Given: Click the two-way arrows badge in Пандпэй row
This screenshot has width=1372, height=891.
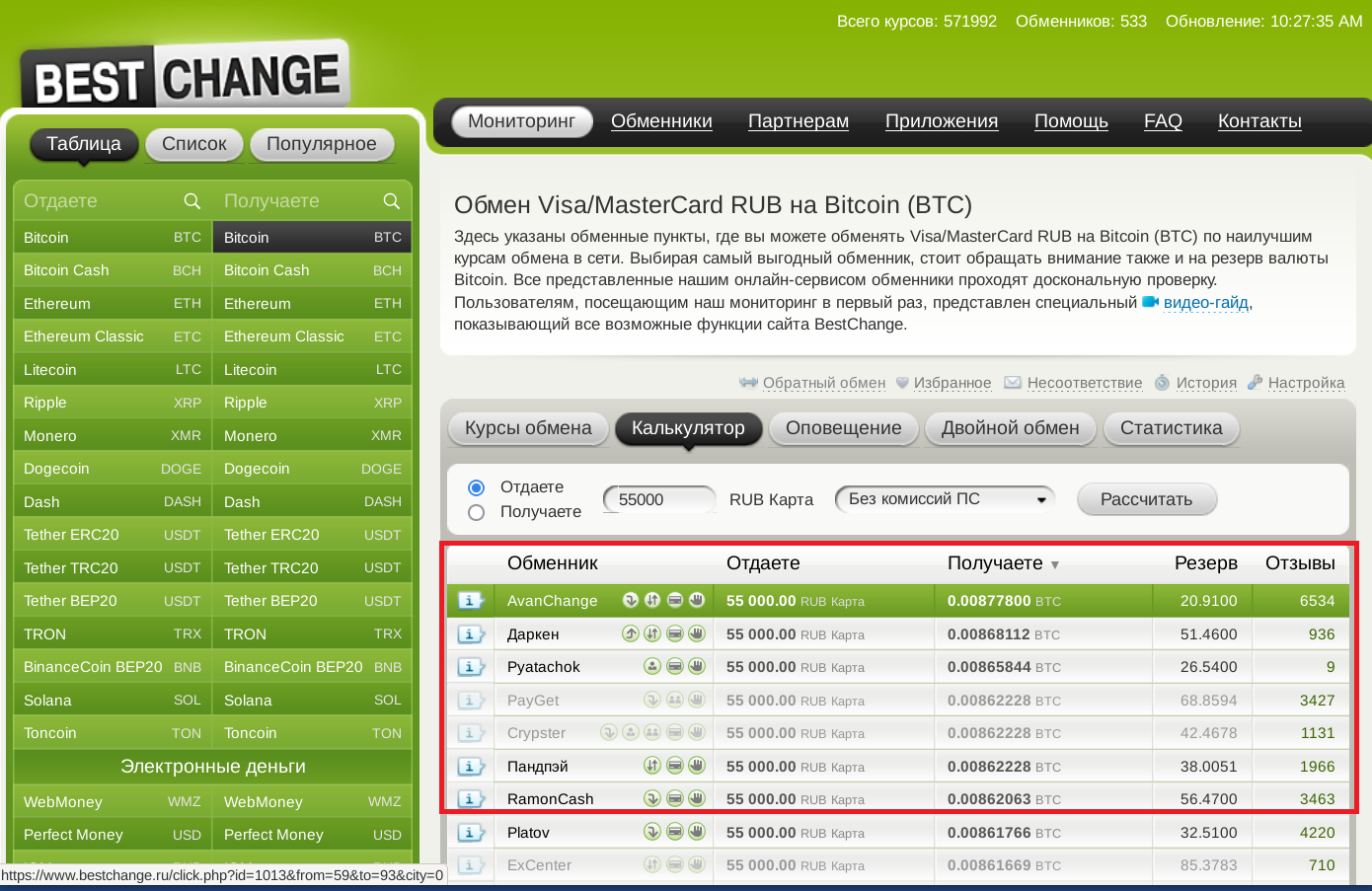Looking at the screenshot, I should 652,766.
